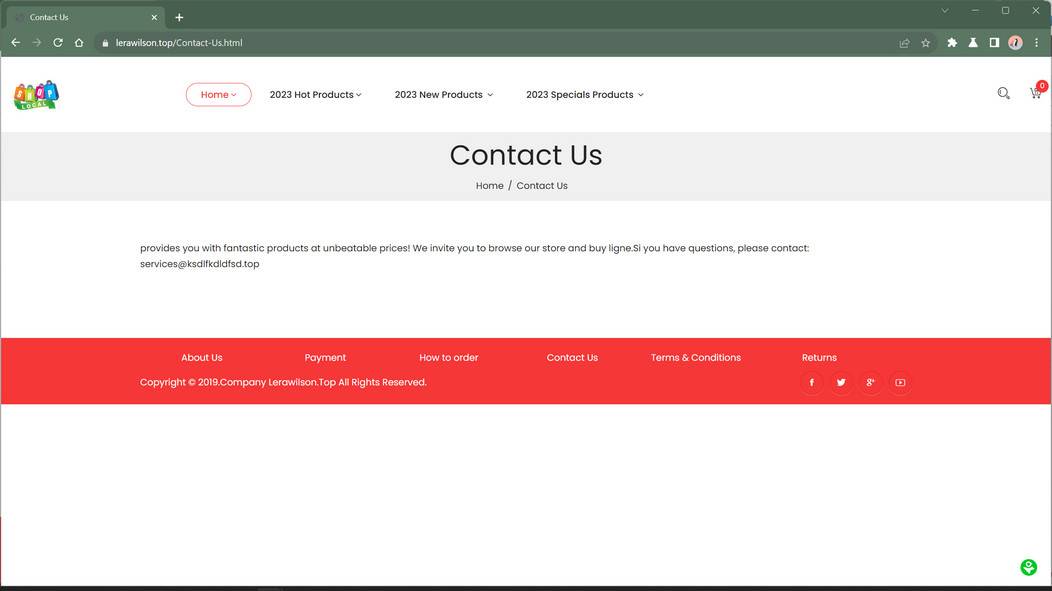Visit the YouTube footer icon
1052x591 pixels.
[x=900, y=382]
